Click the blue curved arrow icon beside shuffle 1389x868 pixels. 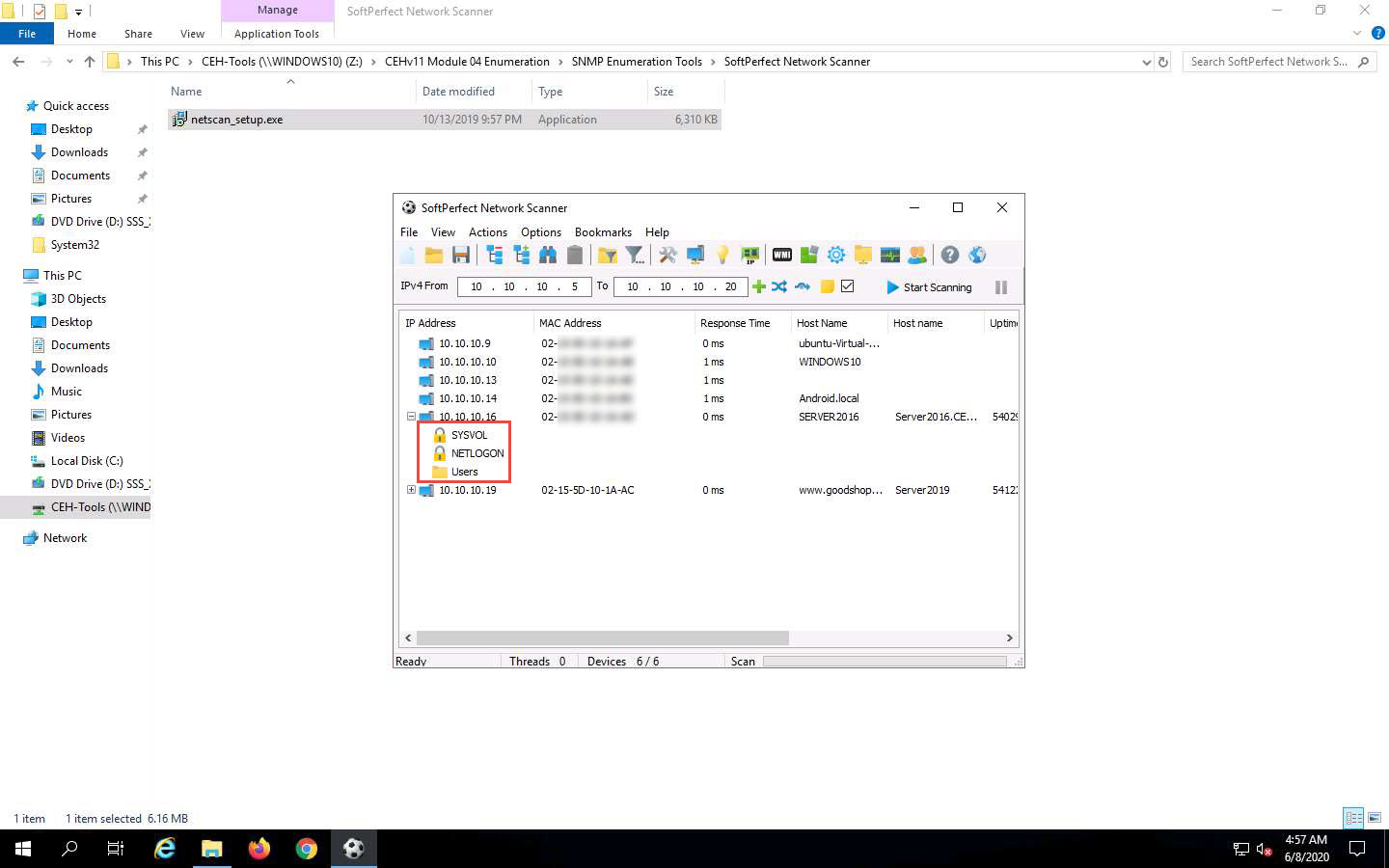pyautogui.click(x=802, y=286)
